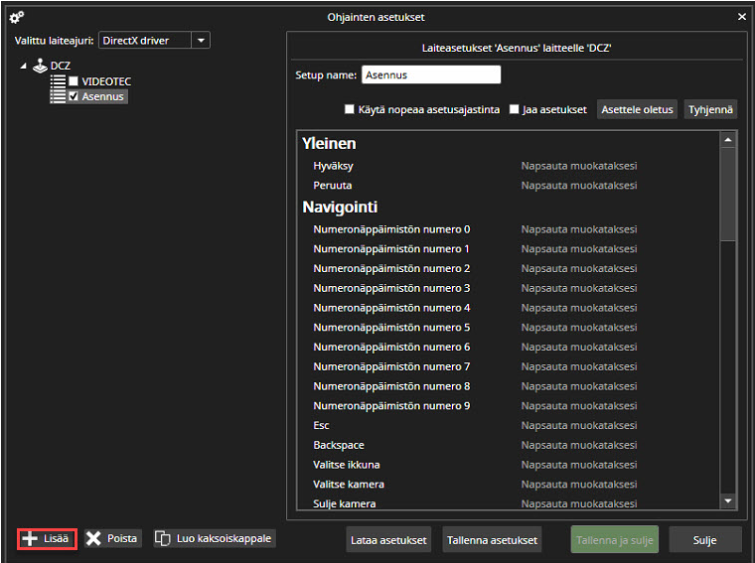
Task: Open the DirectX driver dropdown
Action: 201,41
